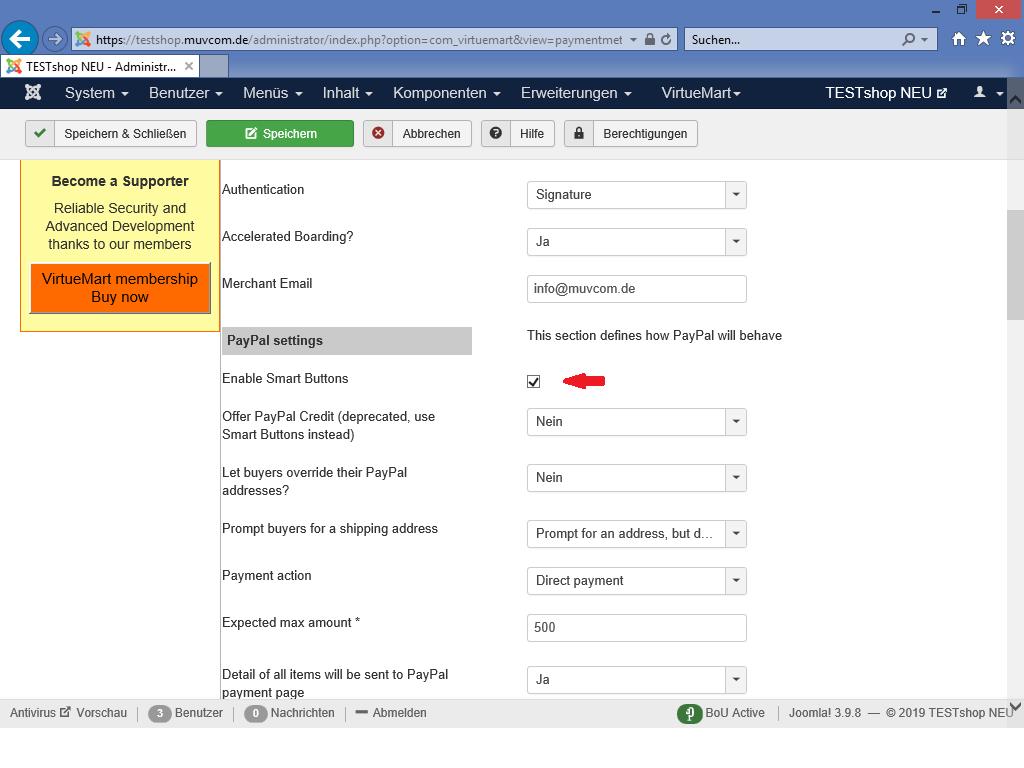Click the browser back arrow button
Screen dimensions: 1024x768
pos(21,39)
